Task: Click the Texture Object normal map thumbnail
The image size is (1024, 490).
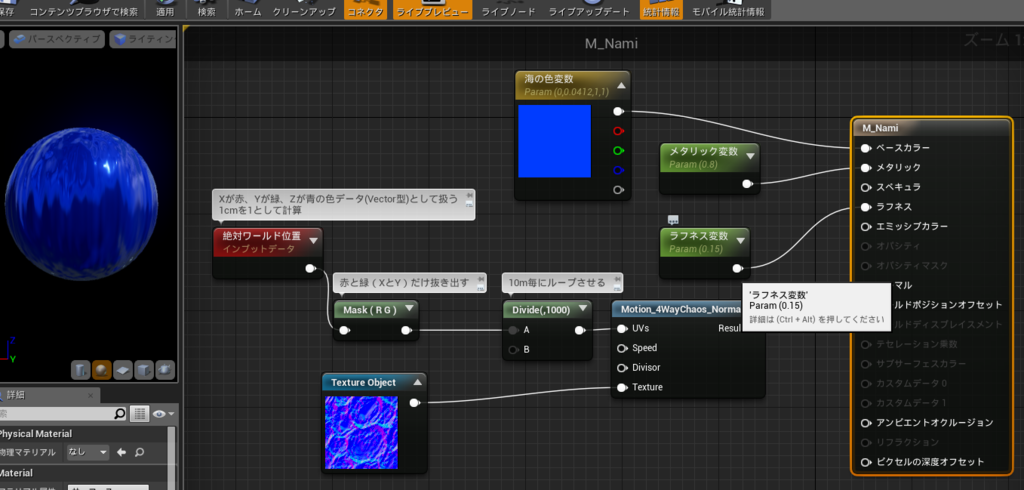Action: pos(361,432)
